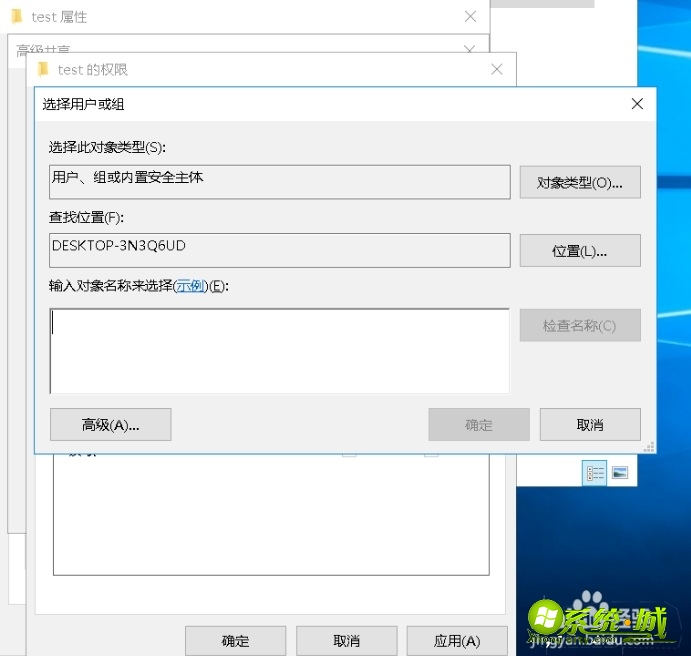Click the resize grip of 选择用户或组 dialog
This screenshot has width=691, height=656.
[649, 447]
